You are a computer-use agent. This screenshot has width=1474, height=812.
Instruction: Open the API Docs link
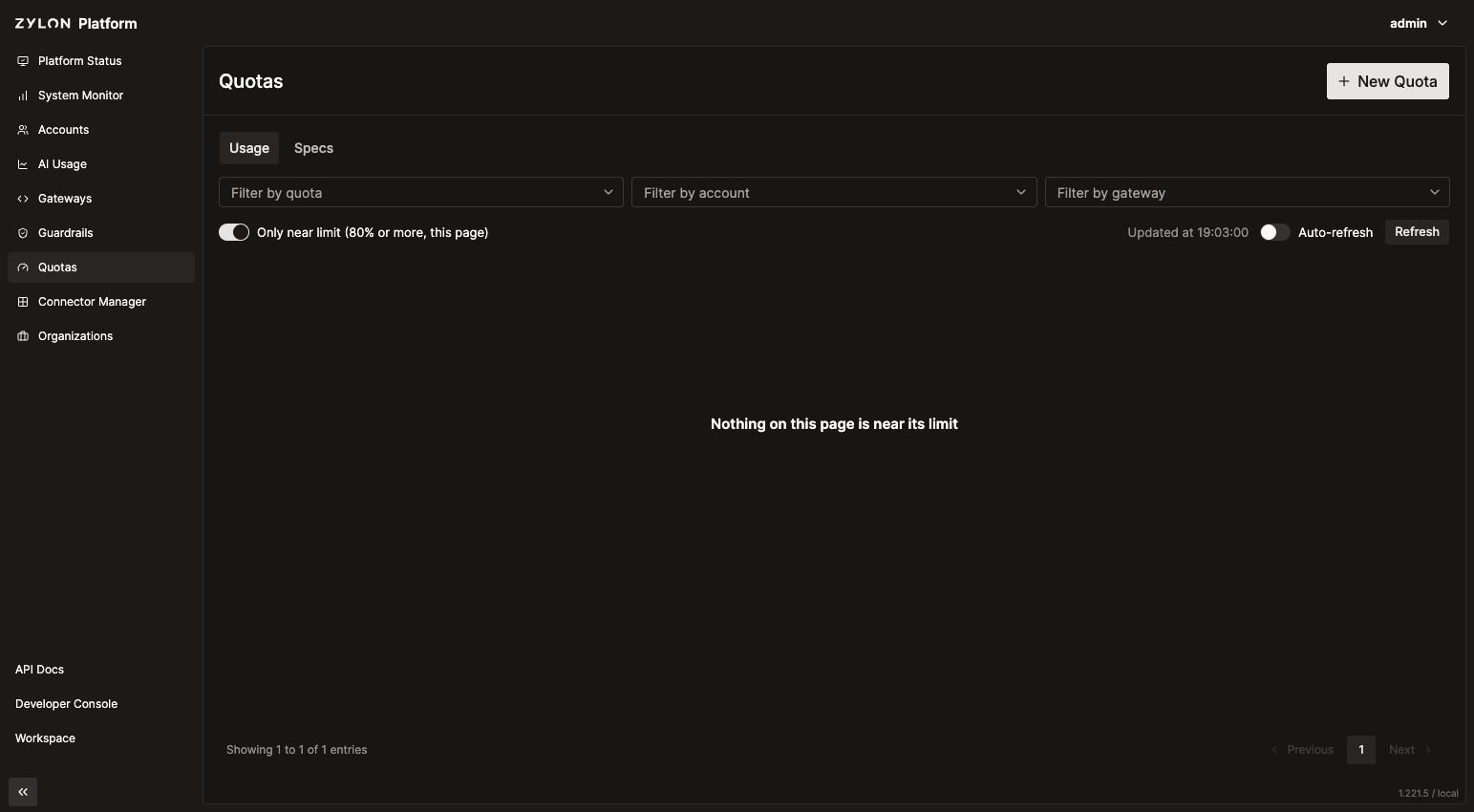39,670
